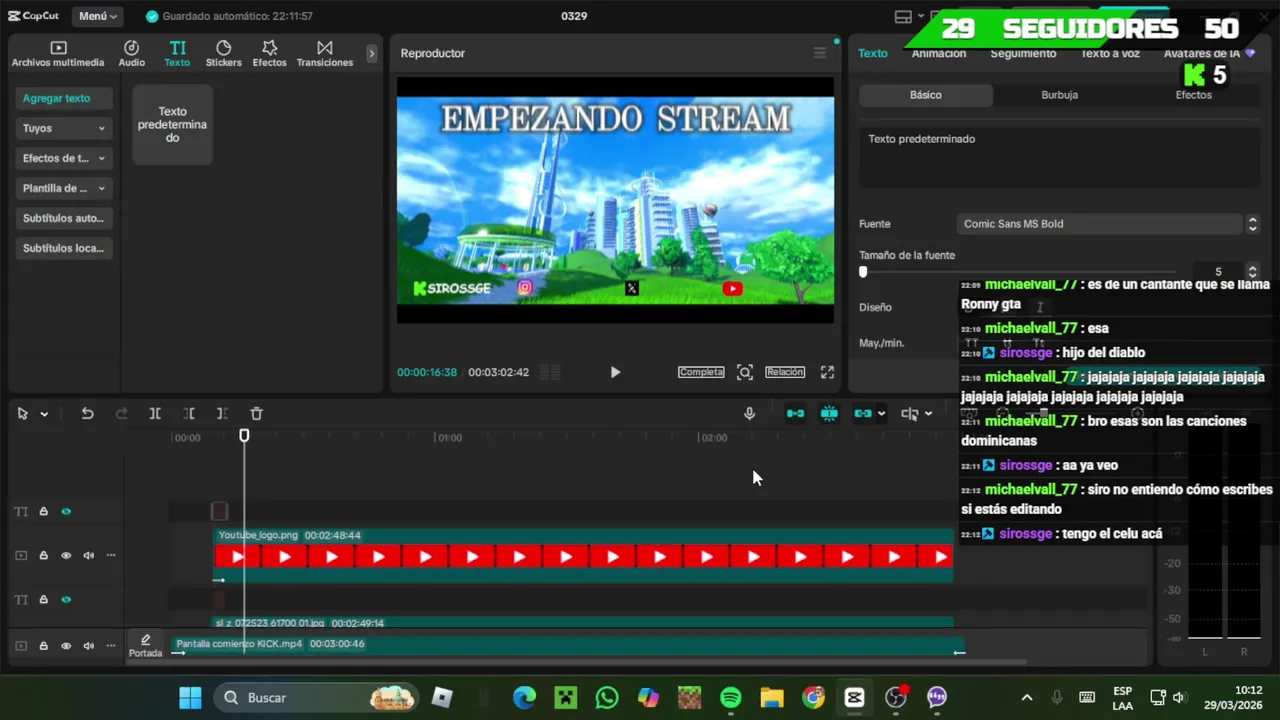Viewport: 1280px width, 720px height.
Task: Open the player options hamburger menu
Action: point(819,53)
